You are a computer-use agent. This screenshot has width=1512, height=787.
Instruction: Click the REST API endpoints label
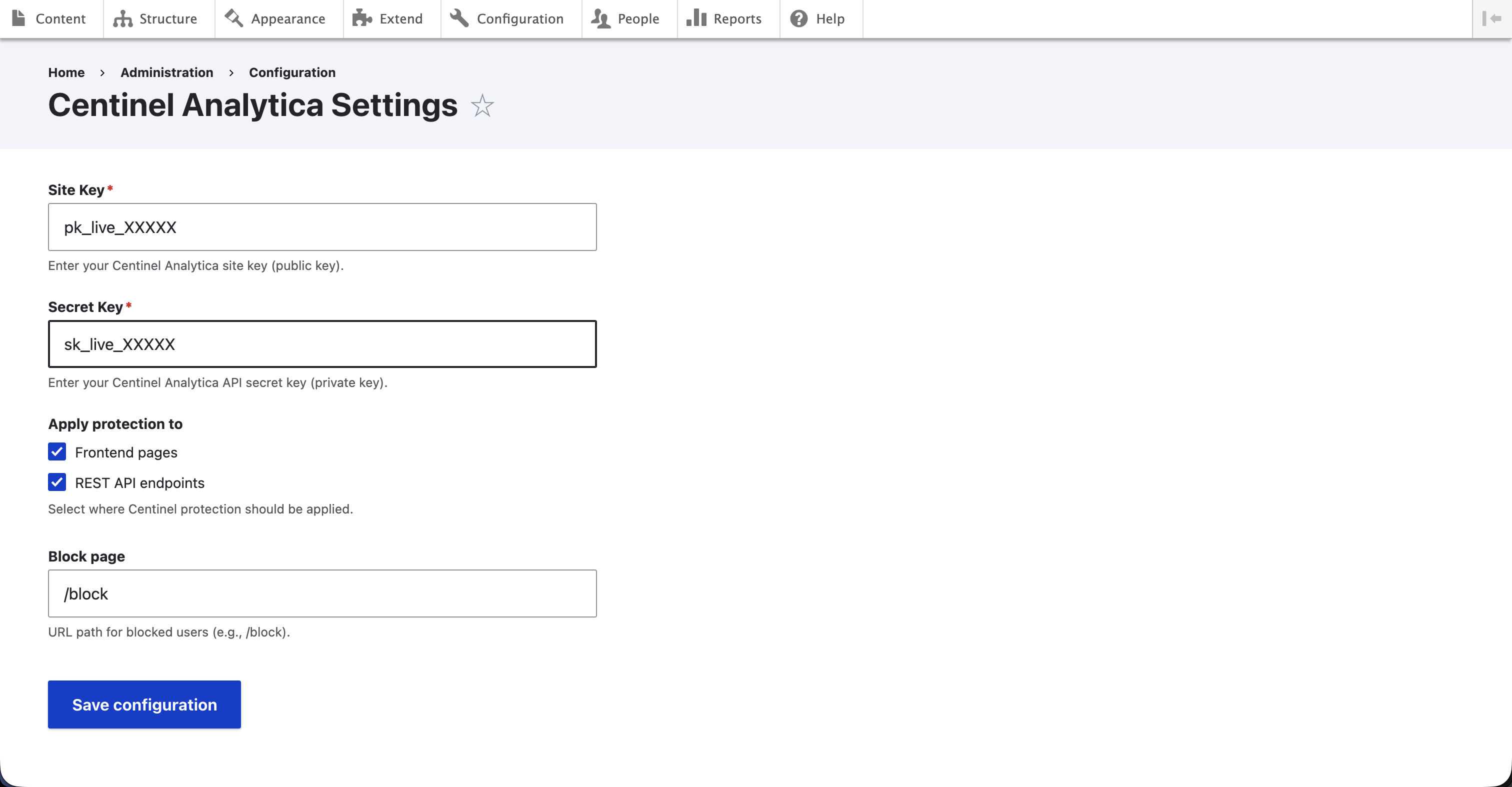click(x=139, y=483)
